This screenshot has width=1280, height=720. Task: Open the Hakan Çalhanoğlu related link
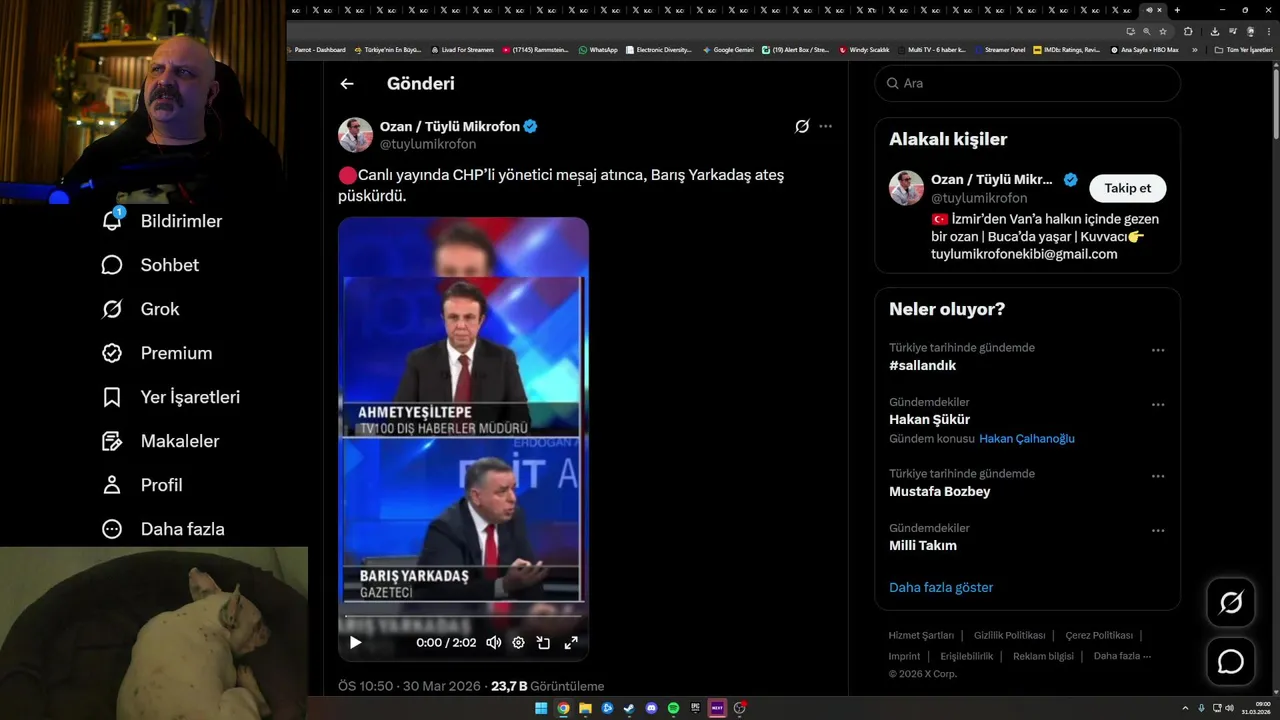click(x=1027, y=438)
